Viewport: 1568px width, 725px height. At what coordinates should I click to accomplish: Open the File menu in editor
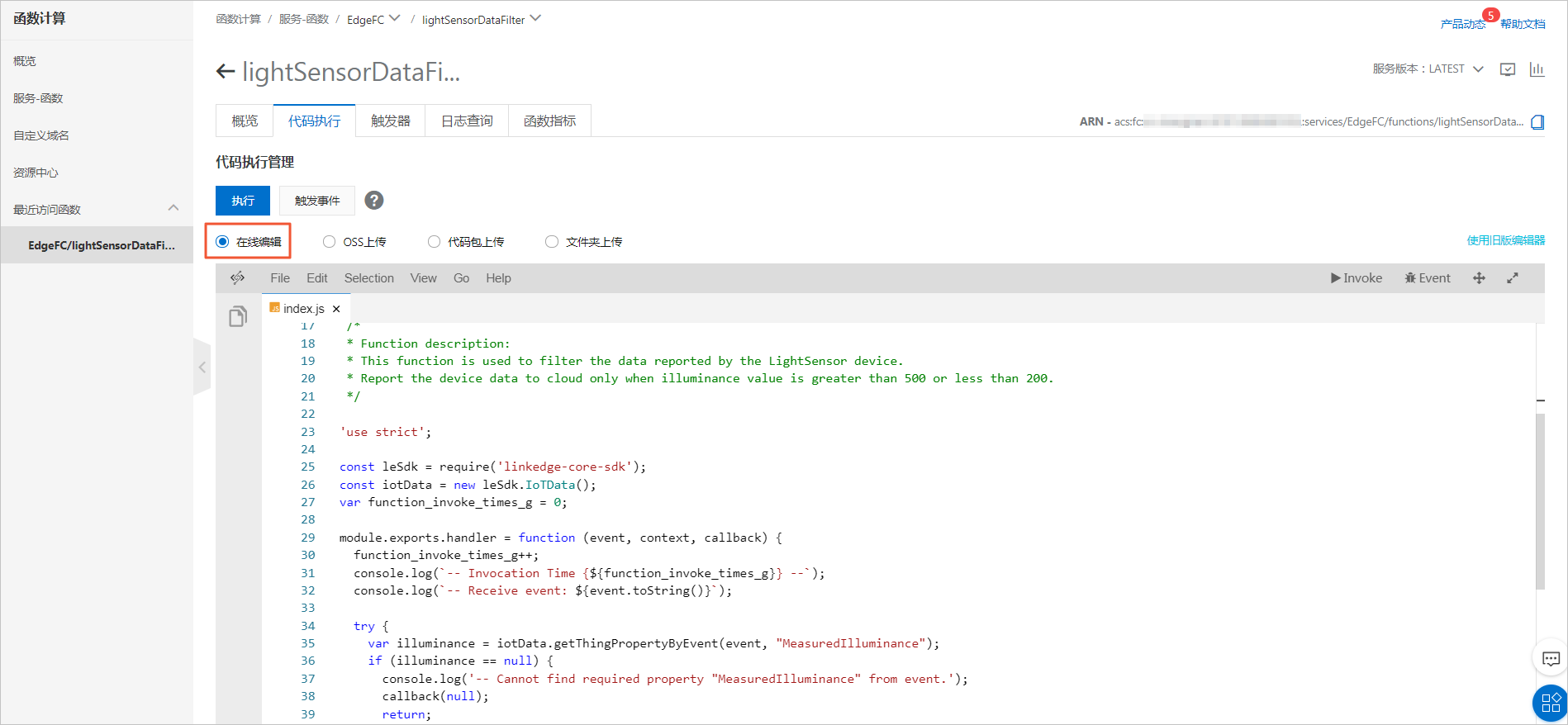point(280,278)
